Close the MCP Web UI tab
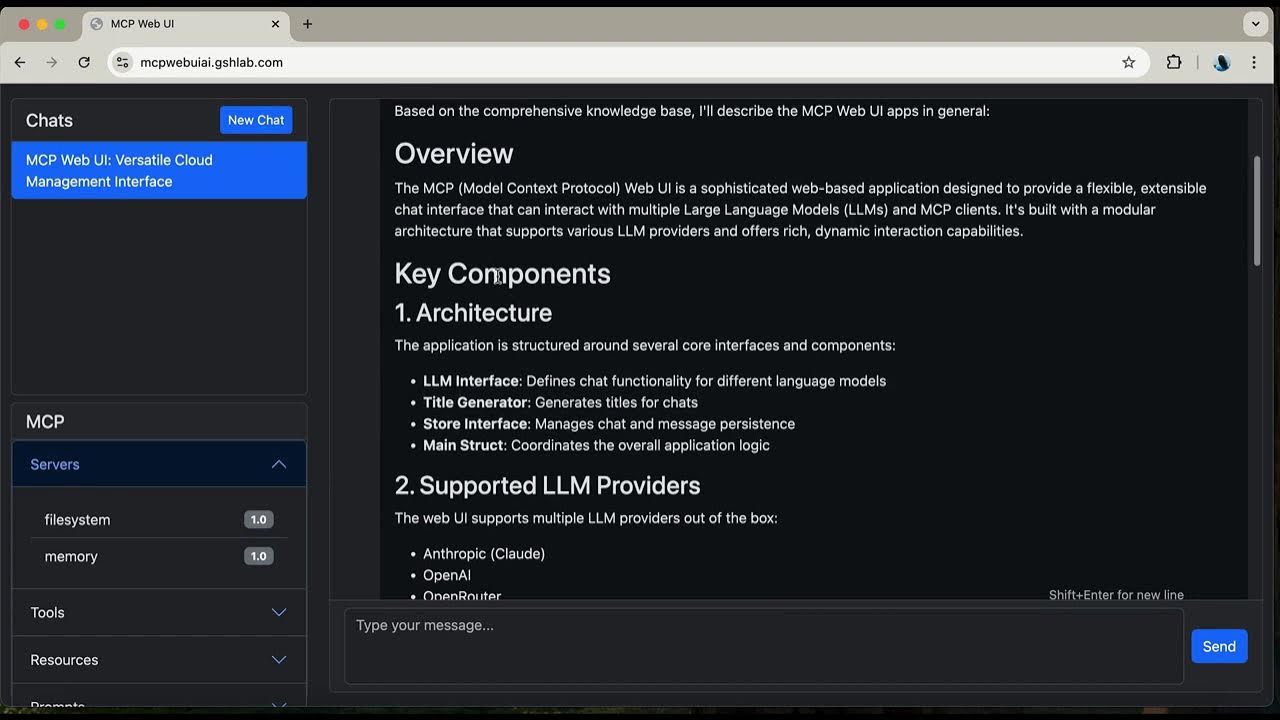Screen dimensions: 1280x720 tap(276, 24)
